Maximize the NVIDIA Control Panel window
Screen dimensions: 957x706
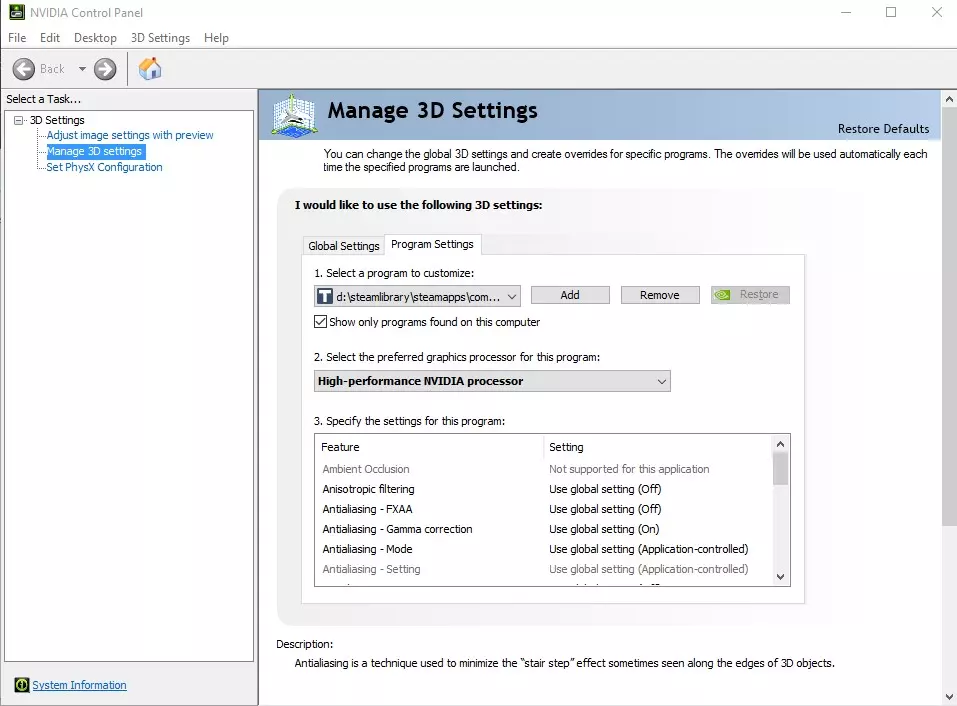tap(891, 12)
